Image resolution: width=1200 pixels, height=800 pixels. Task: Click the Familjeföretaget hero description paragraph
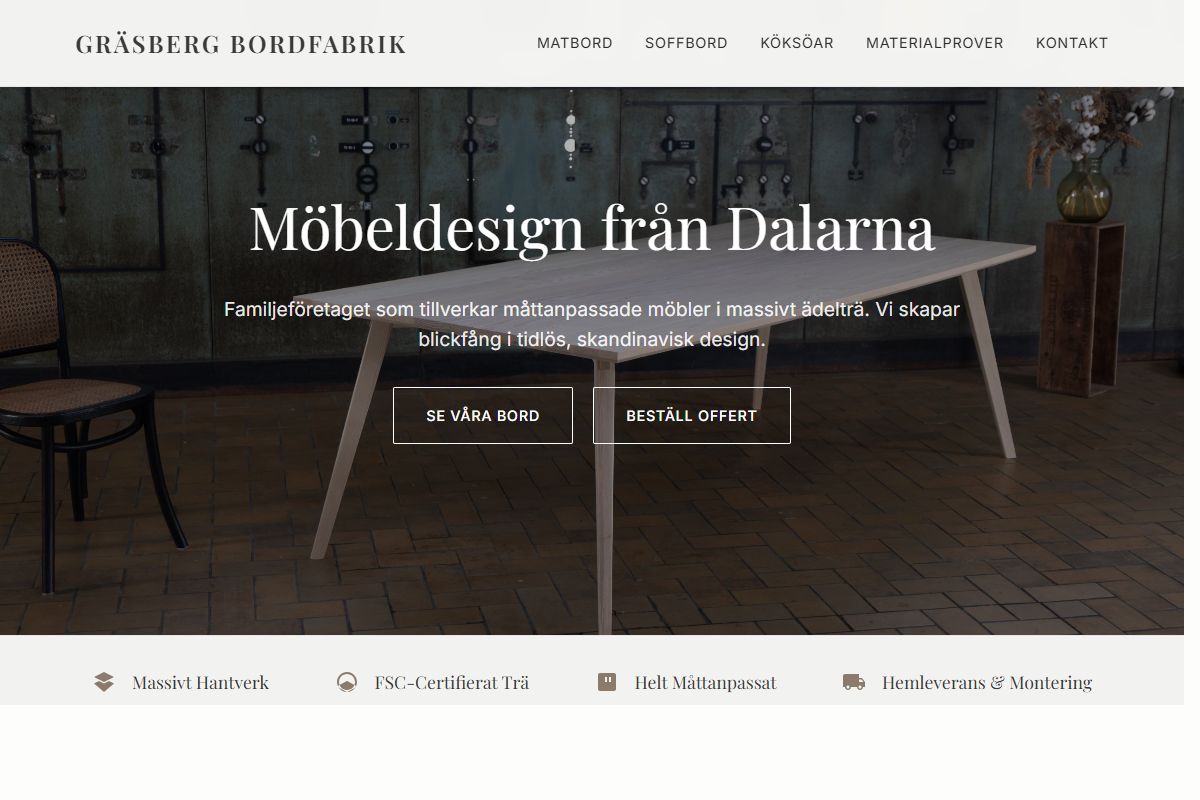pyautogui.click(x=592, y=324)
